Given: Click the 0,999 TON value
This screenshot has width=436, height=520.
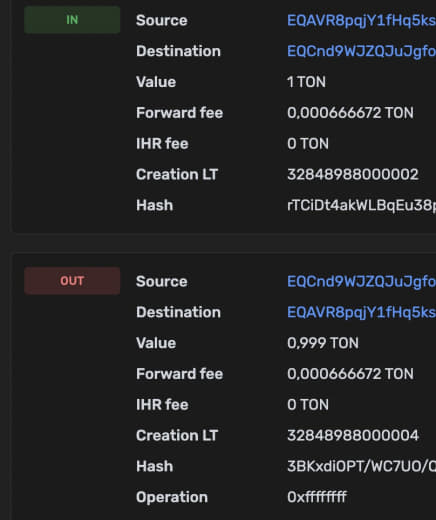Looking at the screenshot, I should pyautogui.click(x=323, y=343).
